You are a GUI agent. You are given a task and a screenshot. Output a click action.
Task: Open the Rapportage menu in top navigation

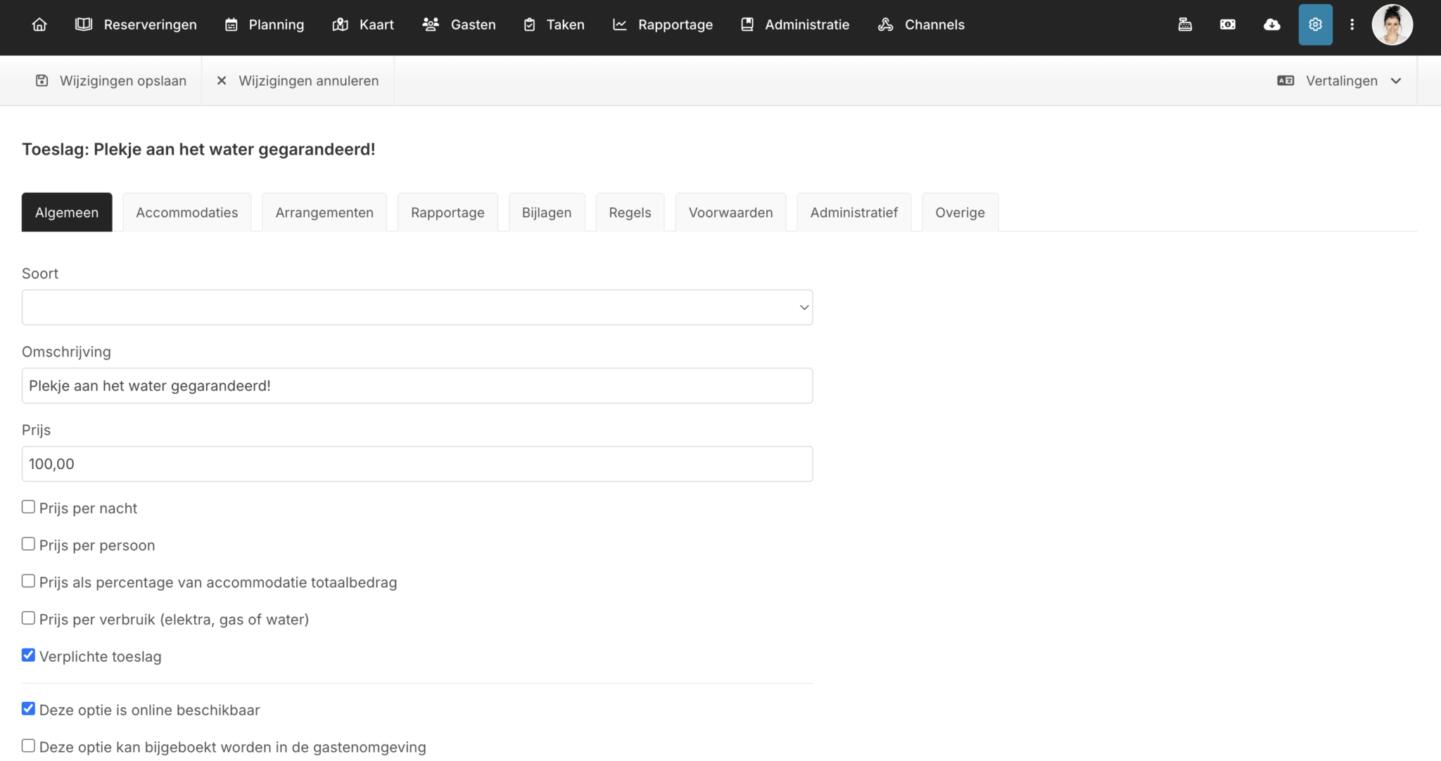[663, 25]
